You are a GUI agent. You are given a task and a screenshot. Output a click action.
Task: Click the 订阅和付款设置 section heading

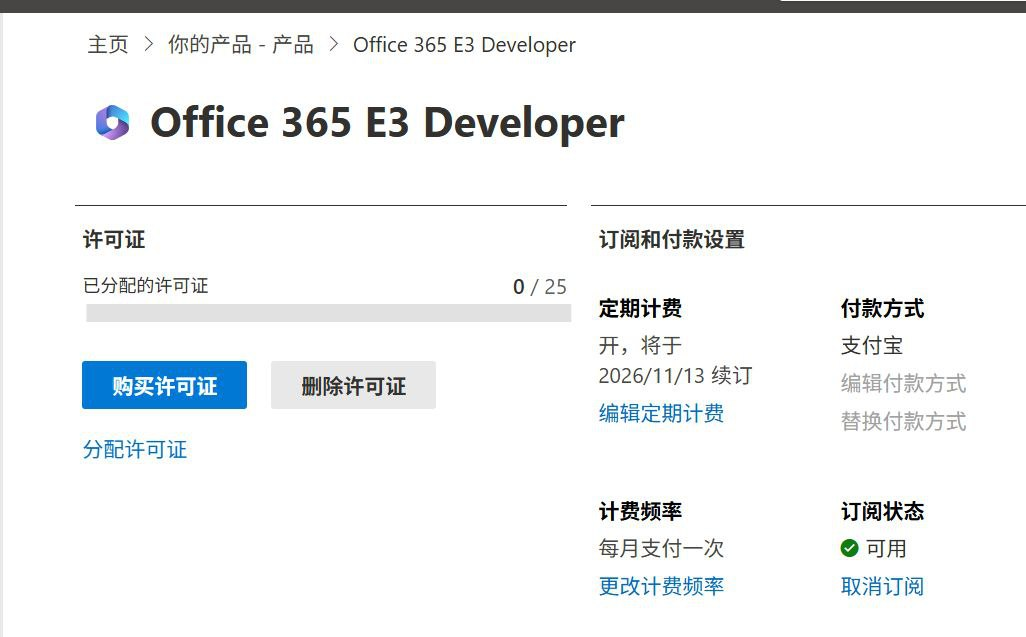[x=671, y=240]
